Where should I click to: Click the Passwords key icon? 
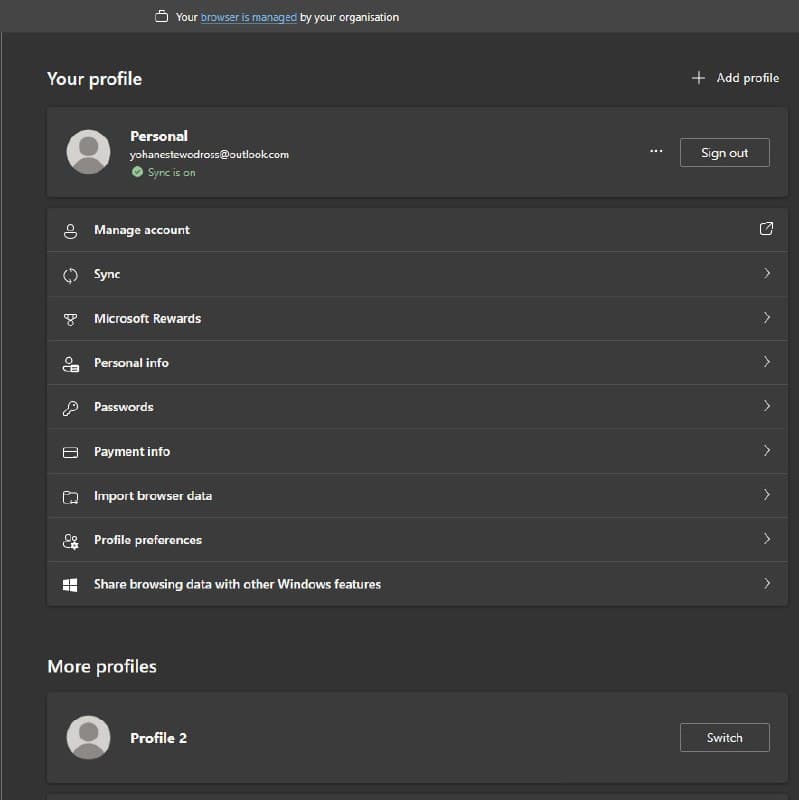[x=70, y=408]
